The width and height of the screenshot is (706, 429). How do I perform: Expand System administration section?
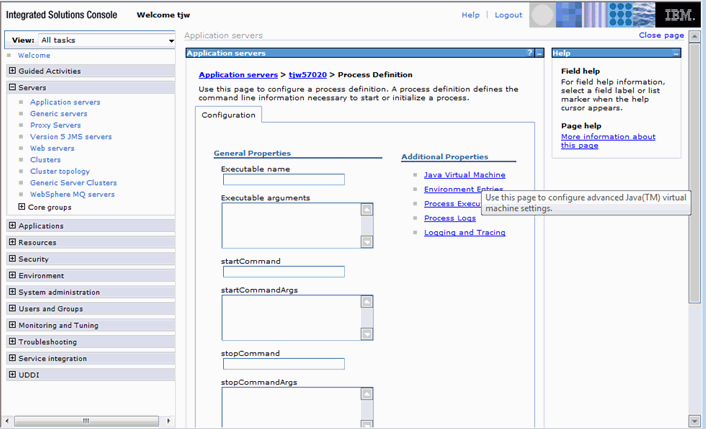click(12, 292)
